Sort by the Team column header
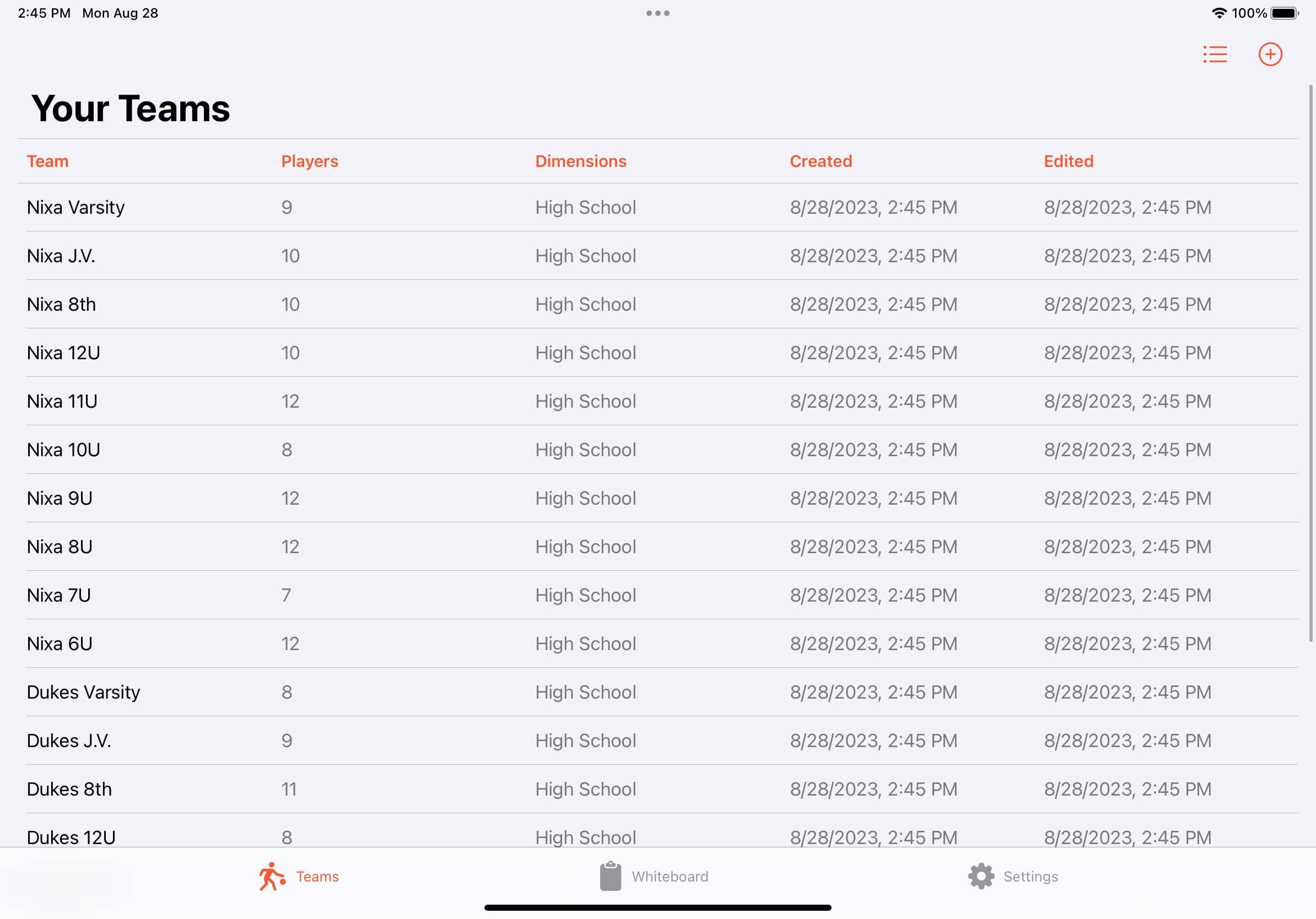Screen dimensions: 1316x919 pyautogui.click(x=47, y=161)
